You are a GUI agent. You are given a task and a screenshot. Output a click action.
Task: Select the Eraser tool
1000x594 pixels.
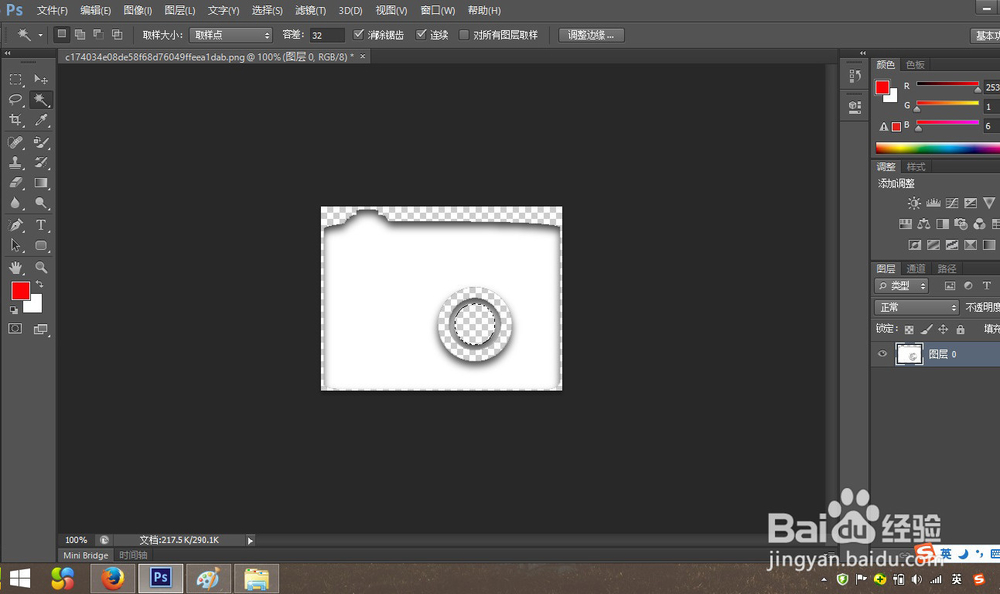click(16, 182)
